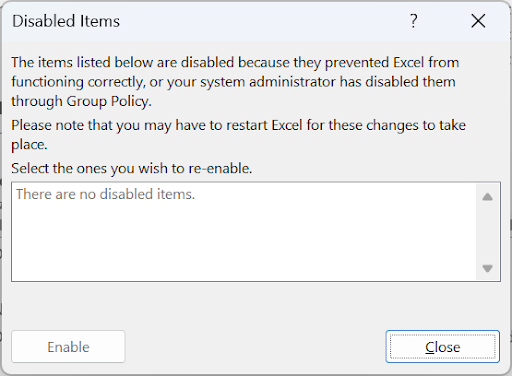The image size is (512, 376).
Task: Click the down arrow in the list scrollbar
Action: [487, 268]
